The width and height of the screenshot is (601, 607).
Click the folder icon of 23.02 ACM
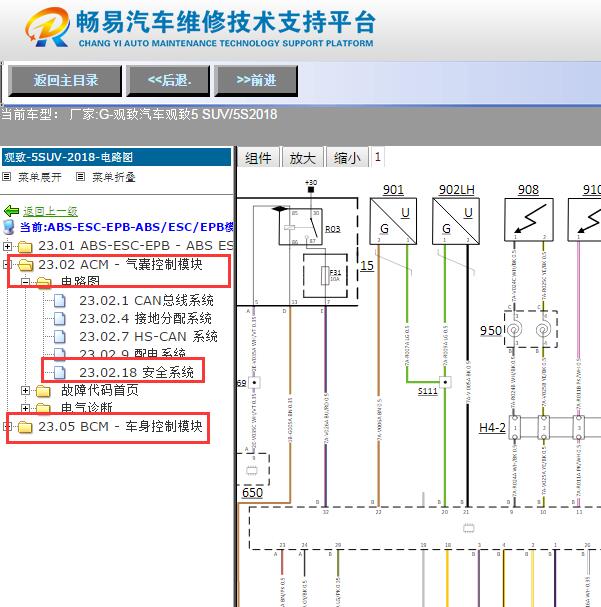(26, 265)
